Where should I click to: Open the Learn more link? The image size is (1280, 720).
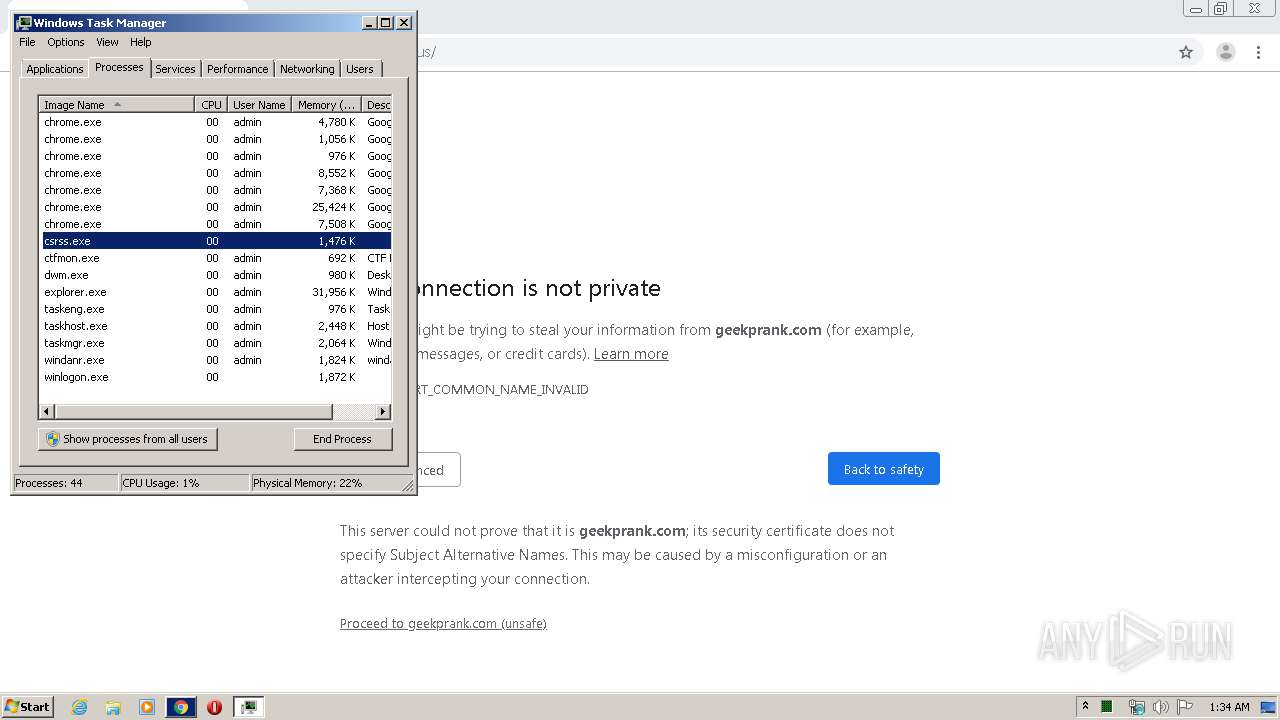pyautogui.click(x=631, y=354)
